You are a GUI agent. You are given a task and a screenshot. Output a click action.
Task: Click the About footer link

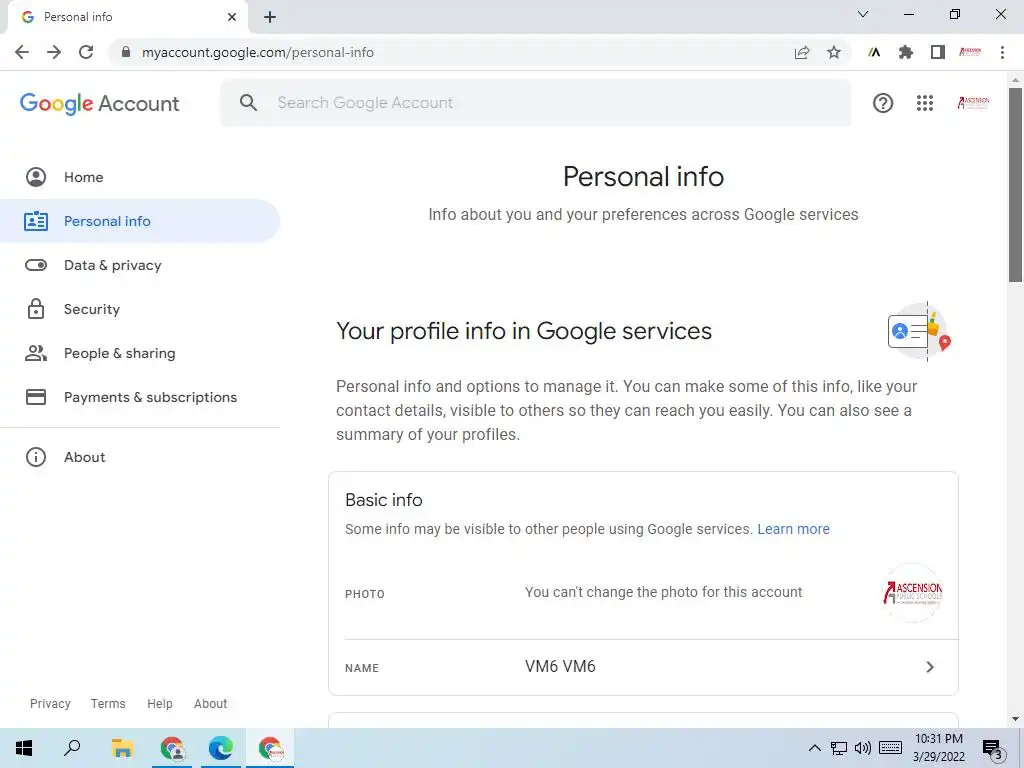(210, 703)
